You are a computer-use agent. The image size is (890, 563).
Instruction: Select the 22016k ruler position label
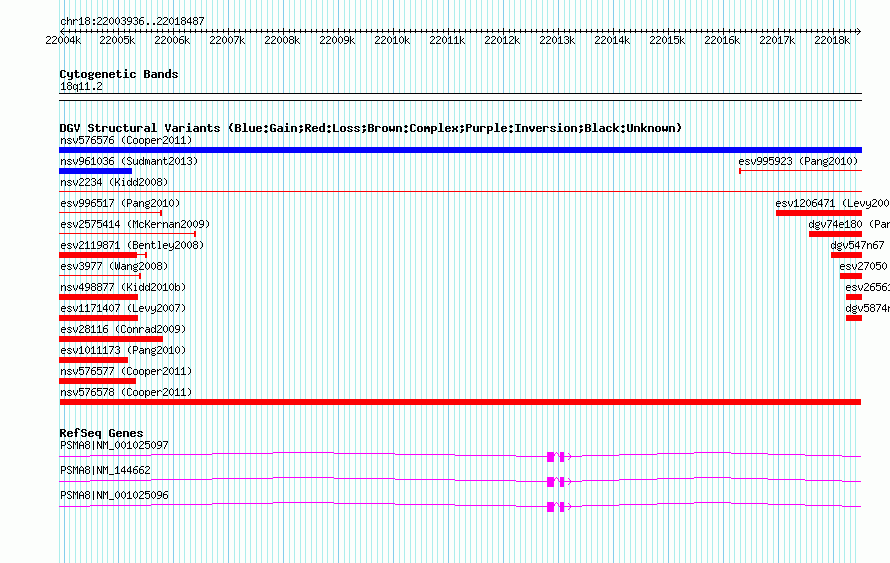coord(722,40)
